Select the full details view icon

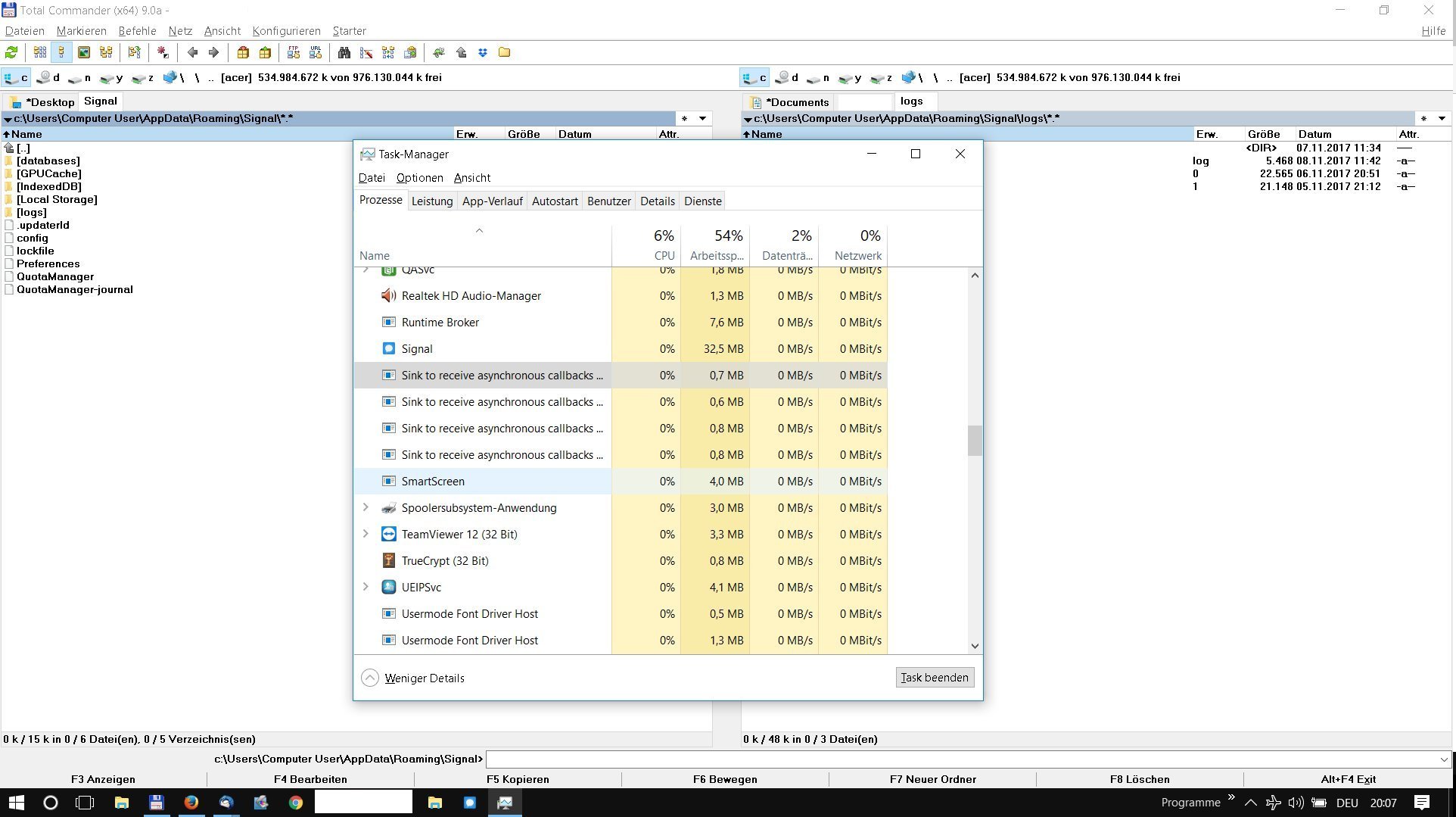[61, 52]
